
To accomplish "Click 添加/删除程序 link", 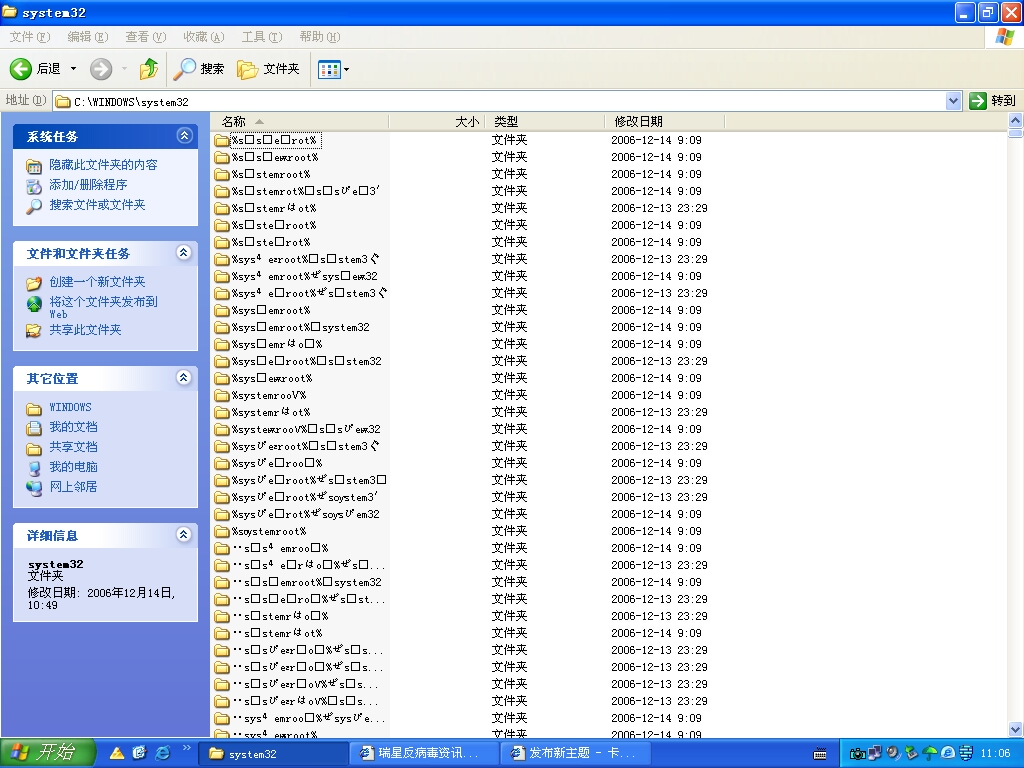I will (88, 185).
